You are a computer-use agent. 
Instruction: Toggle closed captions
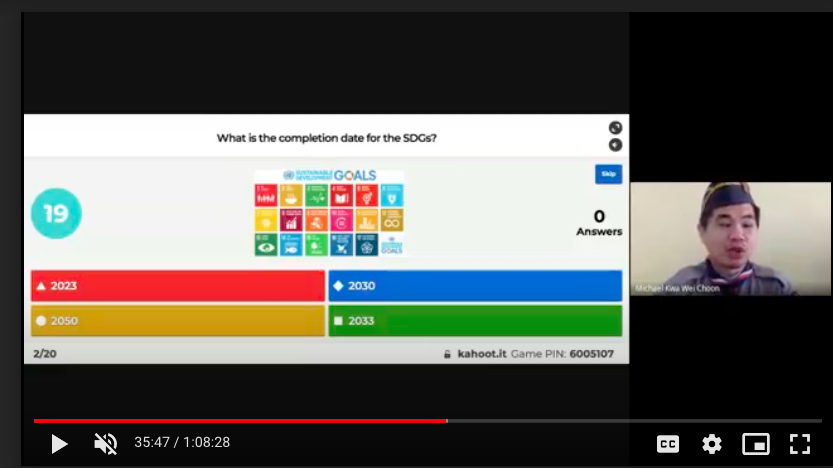[668, 444]
